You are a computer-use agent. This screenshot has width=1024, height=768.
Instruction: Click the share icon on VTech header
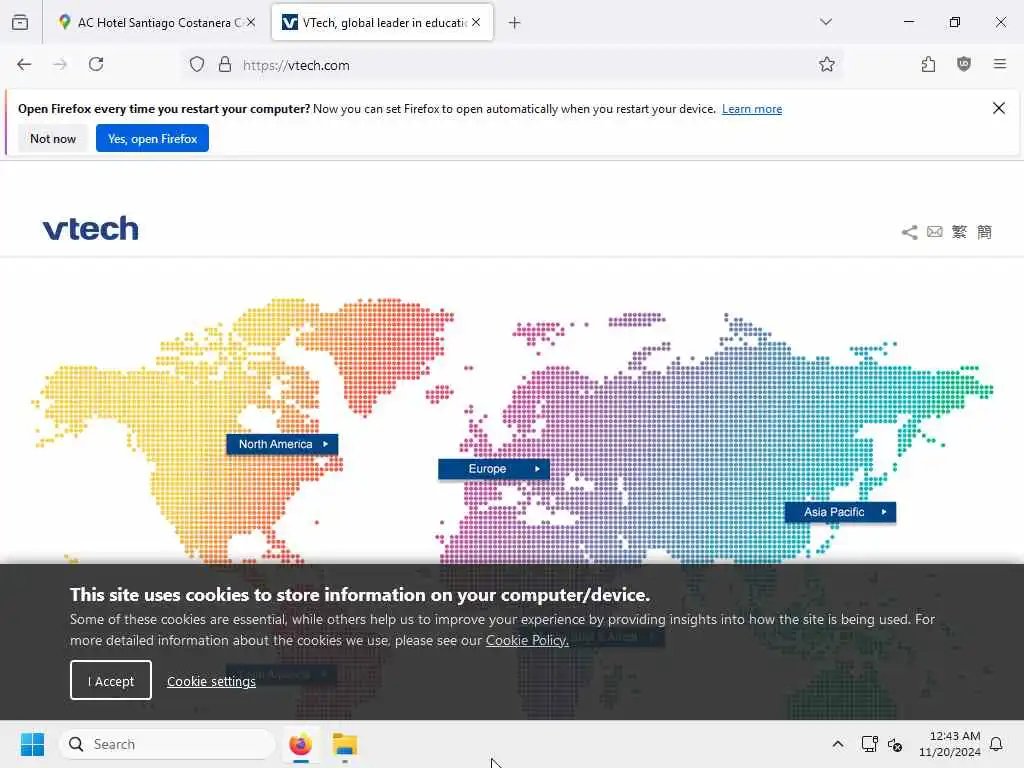[909, 232]
